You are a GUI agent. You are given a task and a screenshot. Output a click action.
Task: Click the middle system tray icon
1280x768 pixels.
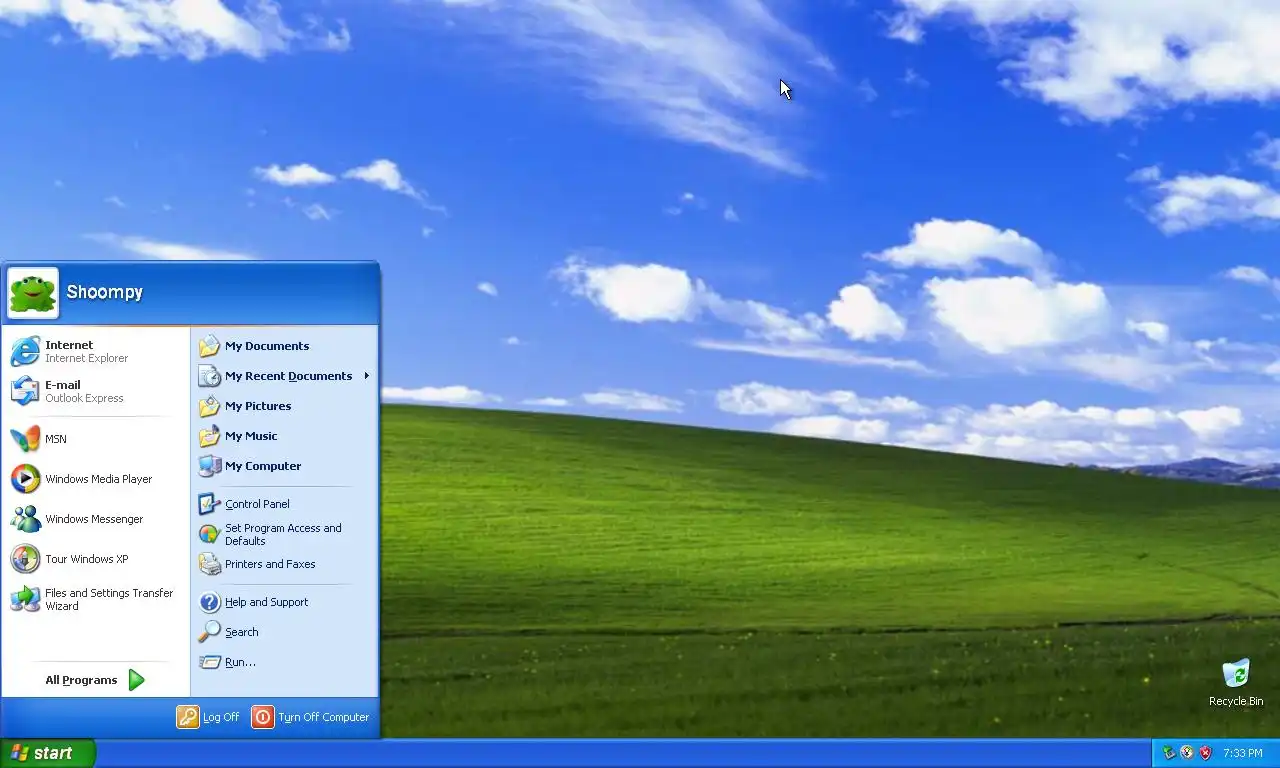pos(1187,753)
